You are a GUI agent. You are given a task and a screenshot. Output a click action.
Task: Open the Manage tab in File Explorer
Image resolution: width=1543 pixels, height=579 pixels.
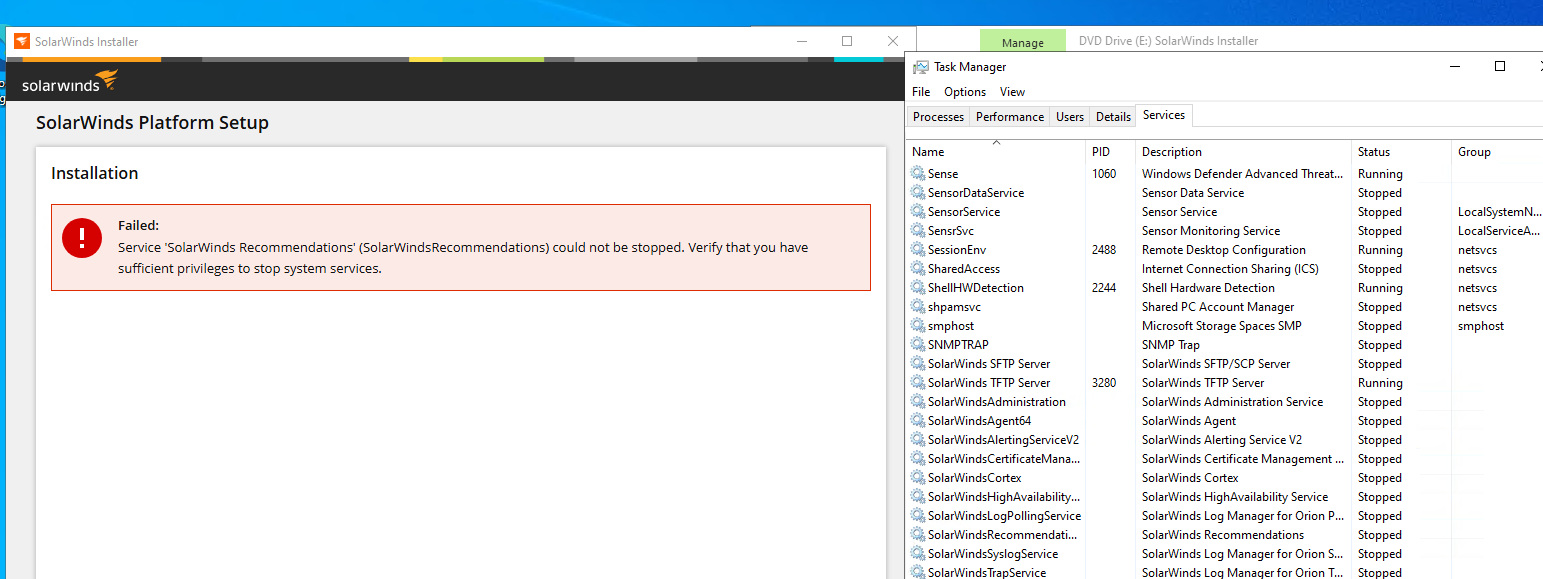[1022, 42]
